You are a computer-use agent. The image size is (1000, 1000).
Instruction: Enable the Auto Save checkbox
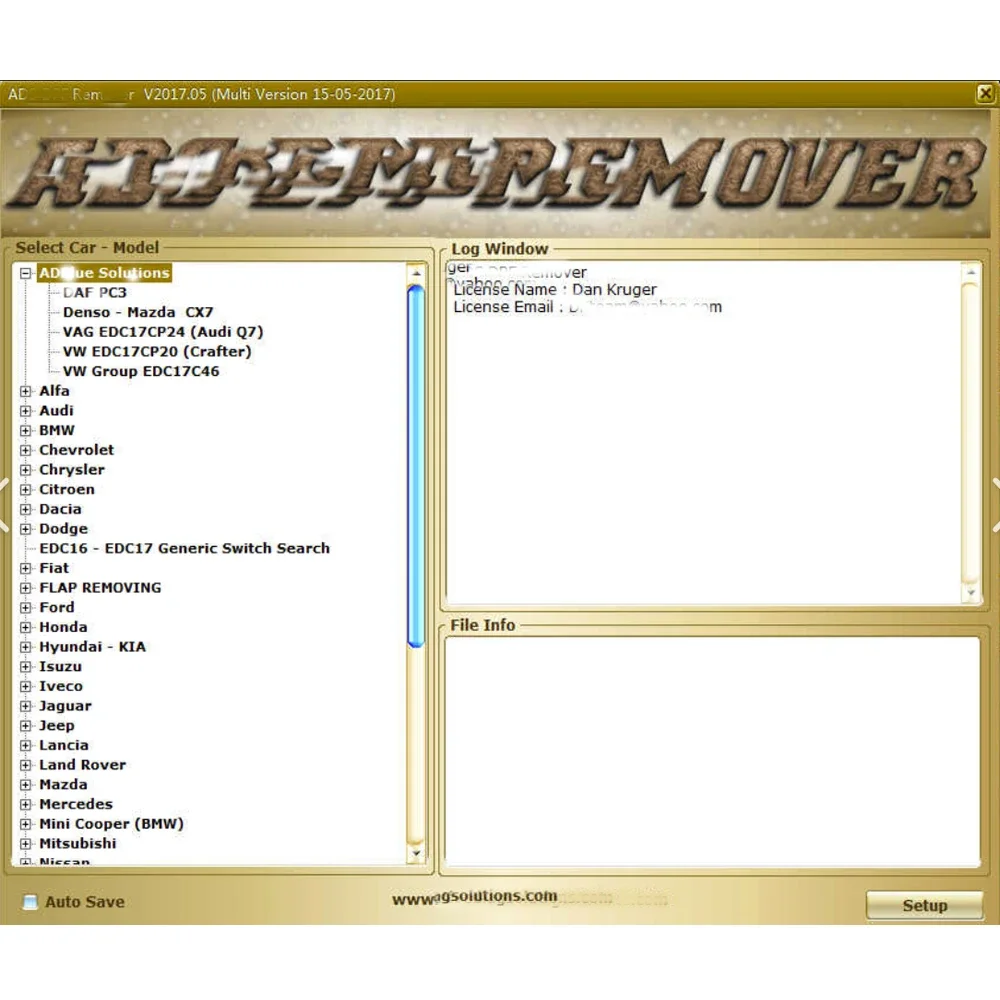point(30,902)
